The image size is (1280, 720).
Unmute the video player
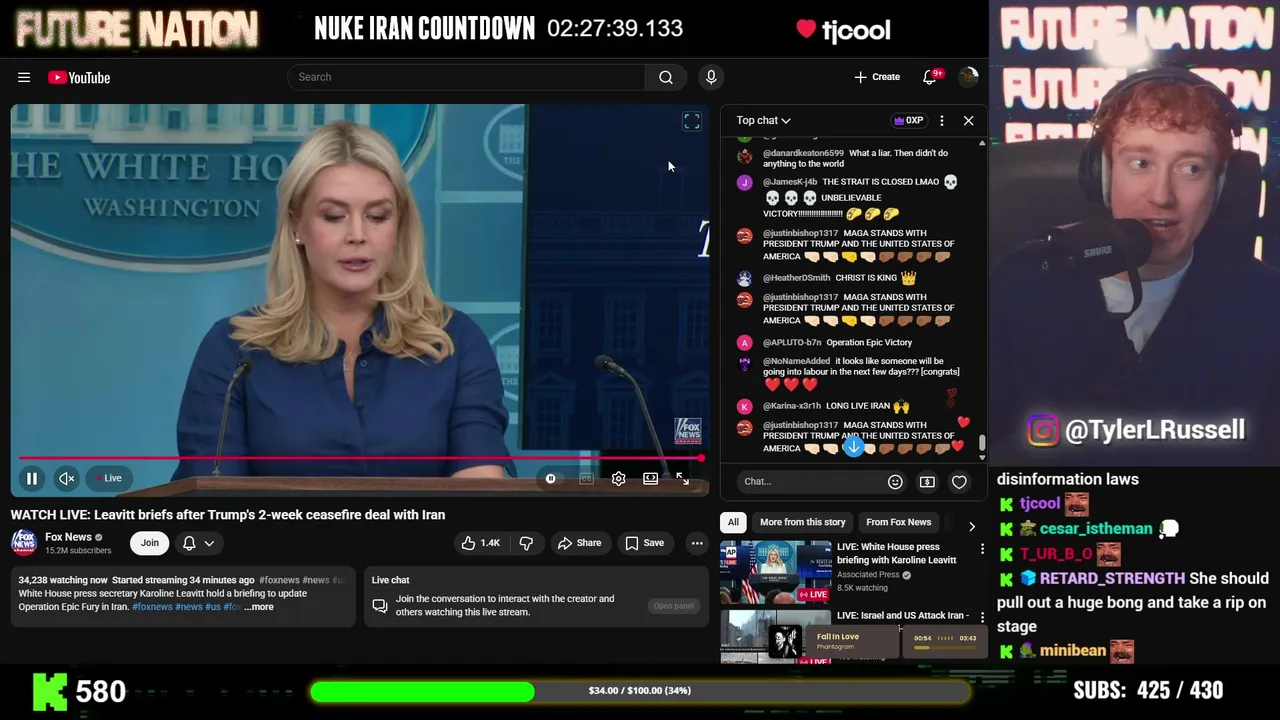click(66, 478)
